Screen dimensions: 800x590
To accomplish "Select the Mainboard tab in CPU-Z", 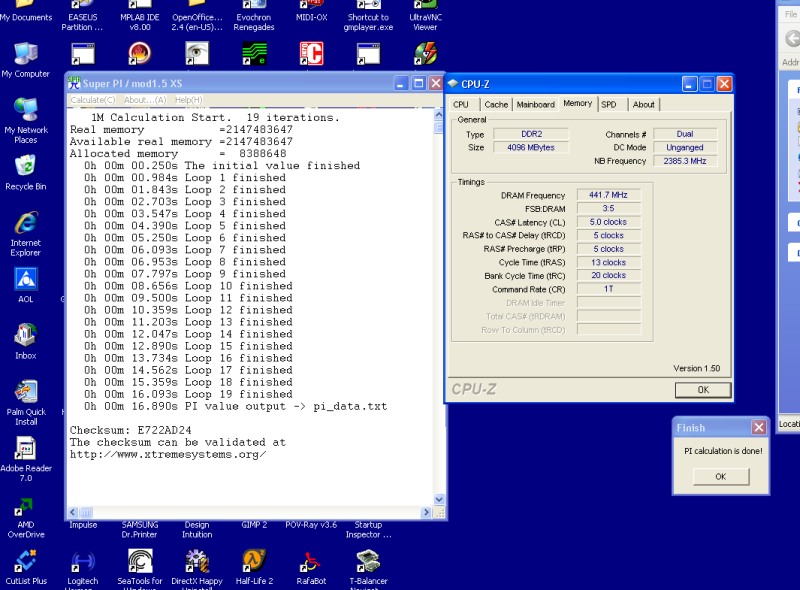I will [x=535, y=104].
